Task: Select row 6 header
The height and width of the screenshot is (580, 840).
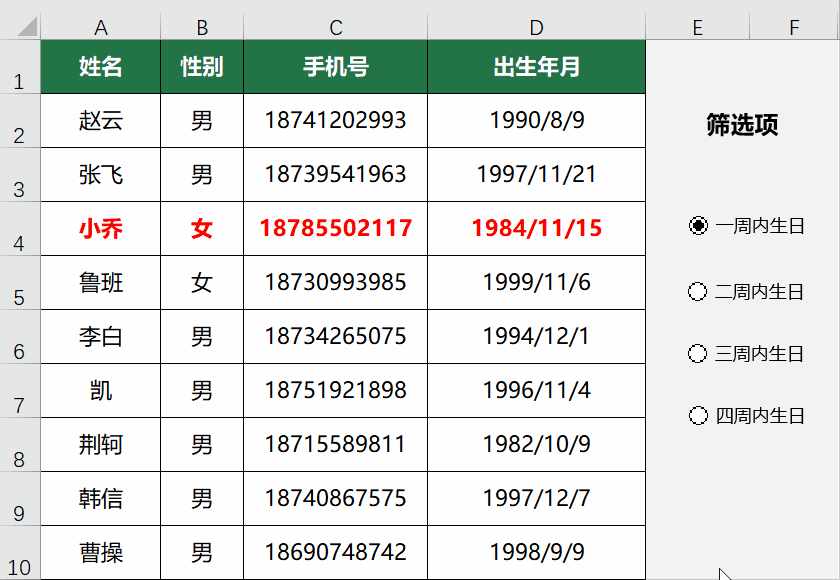Action: point(20,337)
